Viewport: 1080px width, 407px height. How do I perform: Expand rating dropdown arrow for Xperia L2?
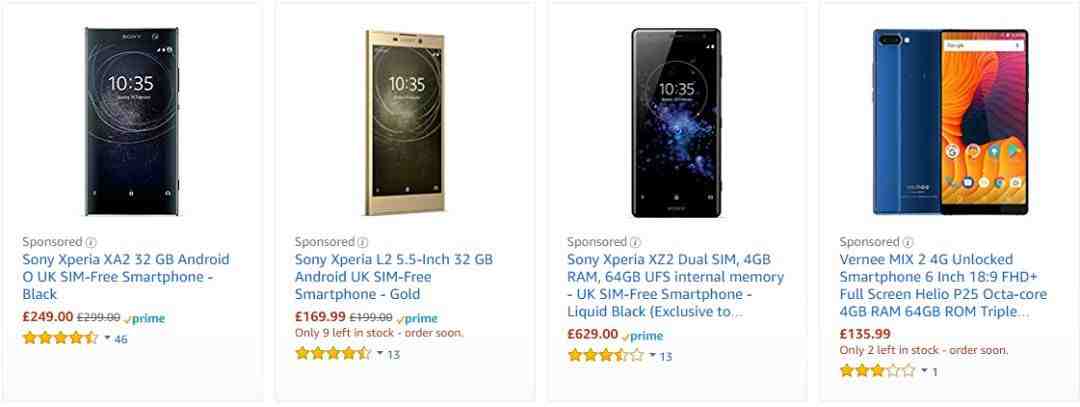380,354
